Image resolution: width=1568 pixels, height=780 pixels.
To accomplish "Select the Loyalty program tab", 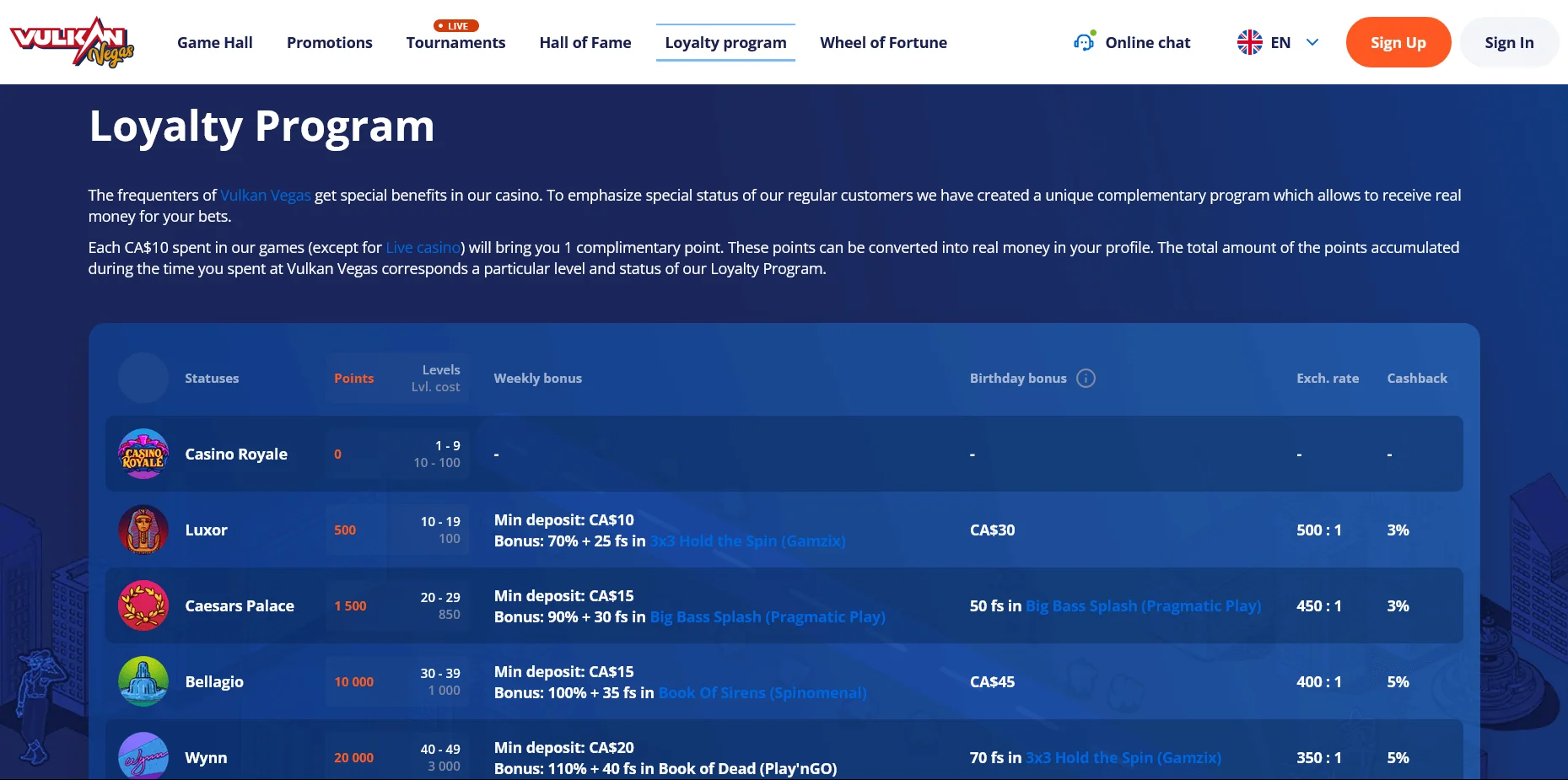I will [x=725, y=42].
